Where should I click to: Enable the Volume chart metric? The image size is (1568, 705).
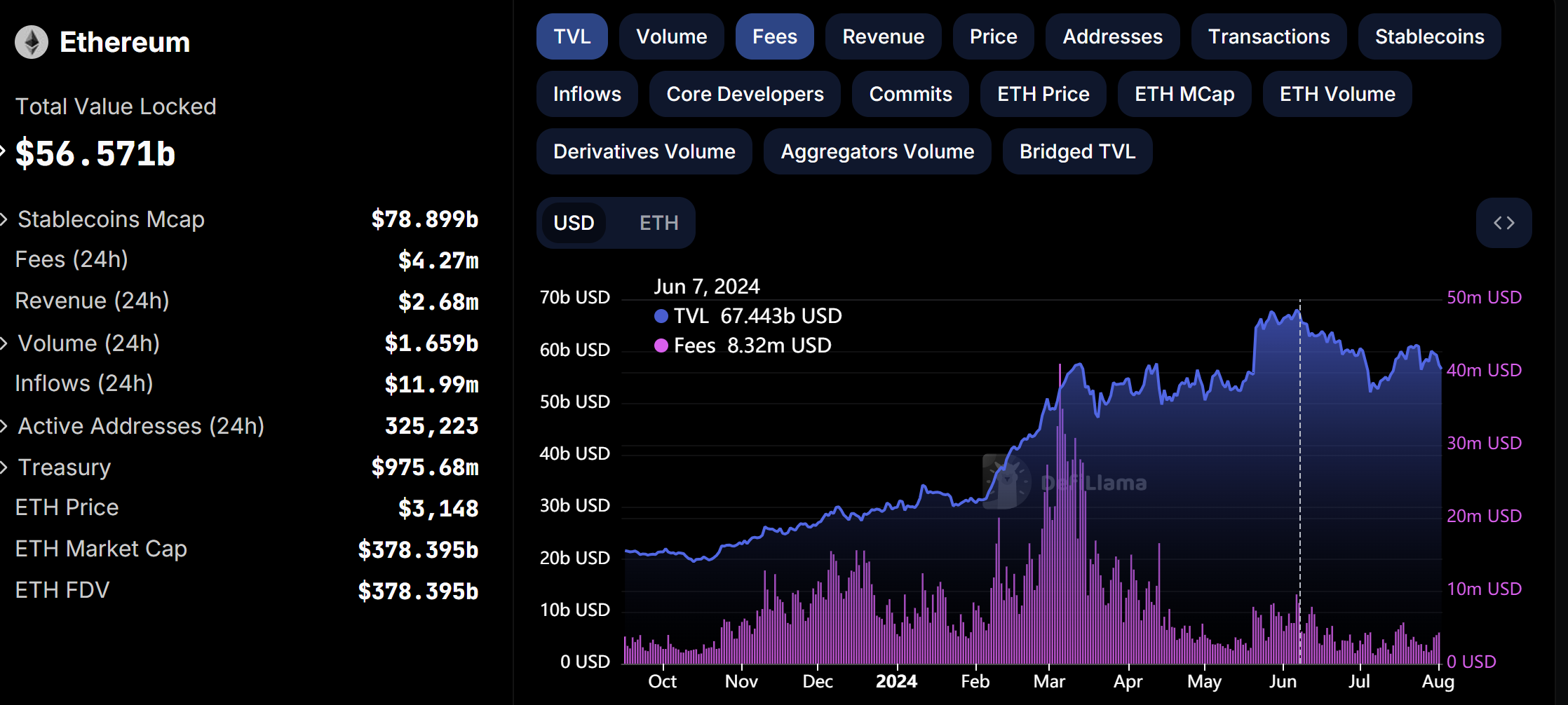click(671, 36)
